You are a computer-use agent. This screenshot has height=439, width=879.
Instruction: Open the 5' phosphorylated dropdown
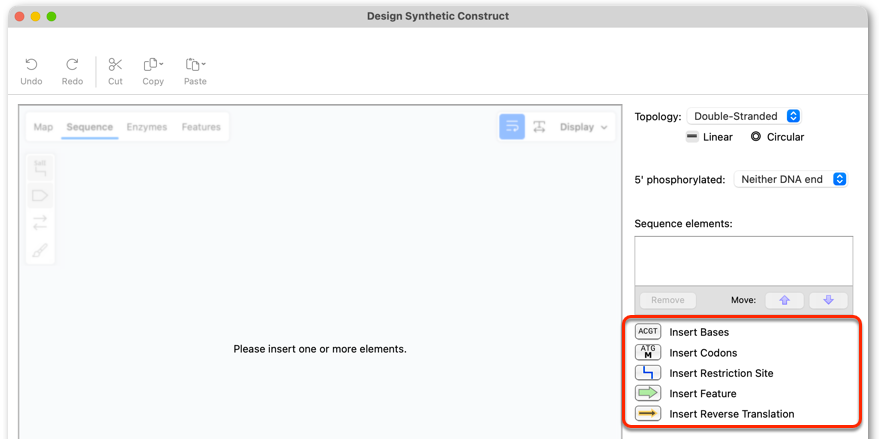[791, 179]
